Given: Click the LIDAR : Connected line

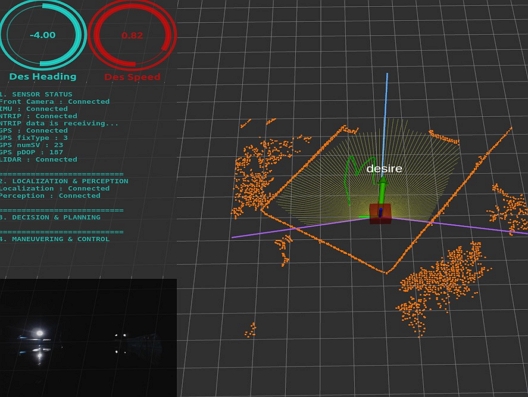Looking at the screenshot, I should 38,159.
